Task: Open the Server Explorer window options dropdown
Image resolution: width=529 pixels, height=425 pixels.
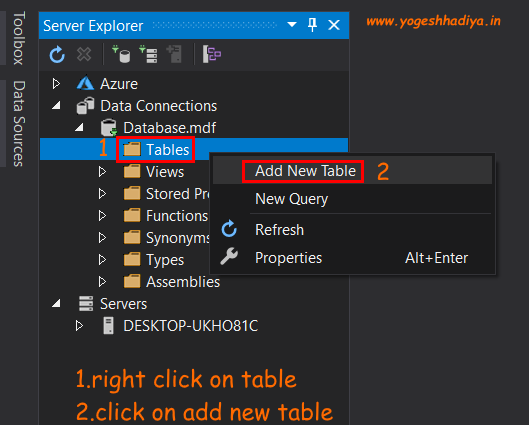Action: 292,25
